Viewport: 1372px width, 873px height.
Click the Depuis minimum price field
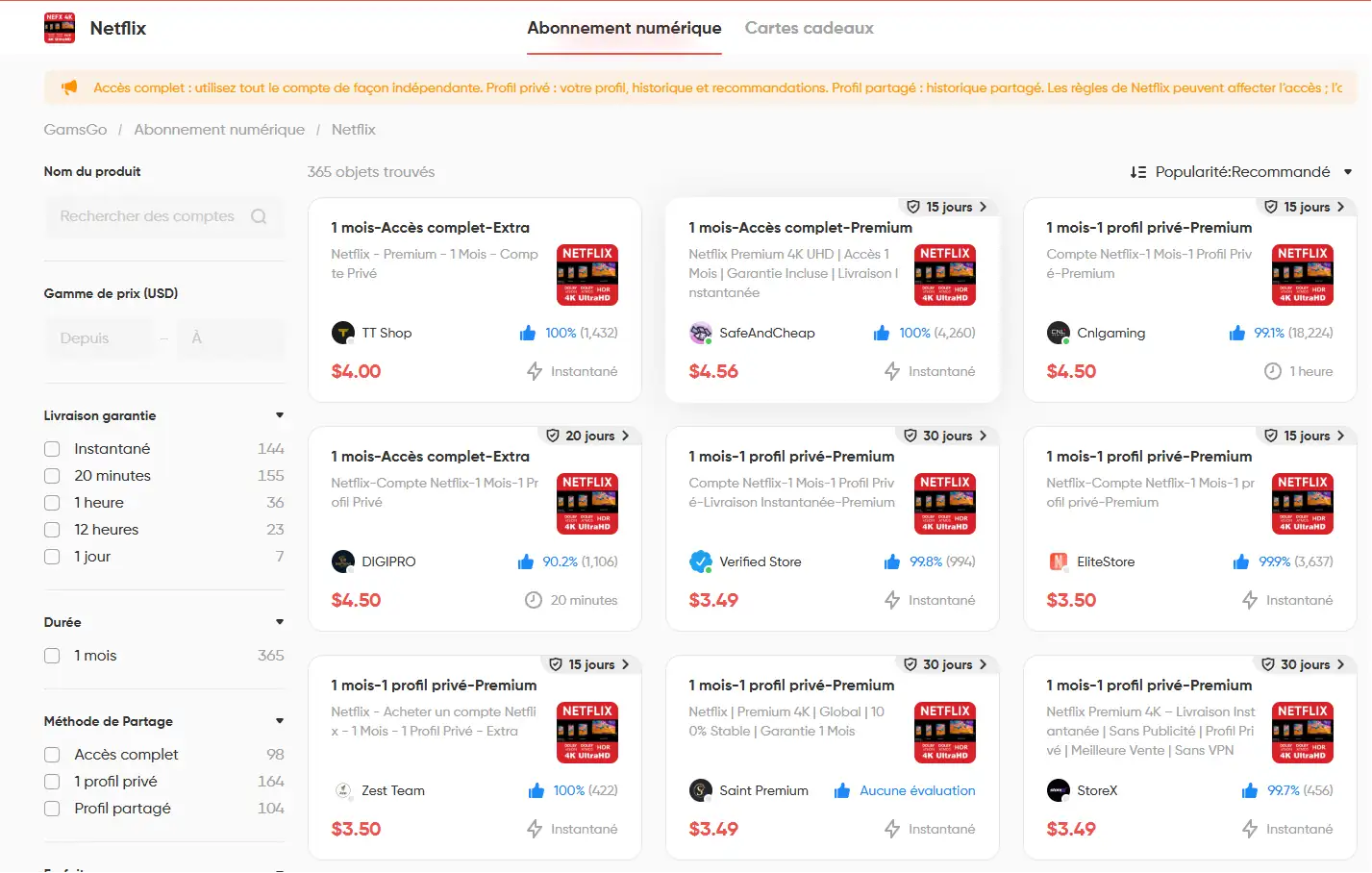(x=98, y=338)
